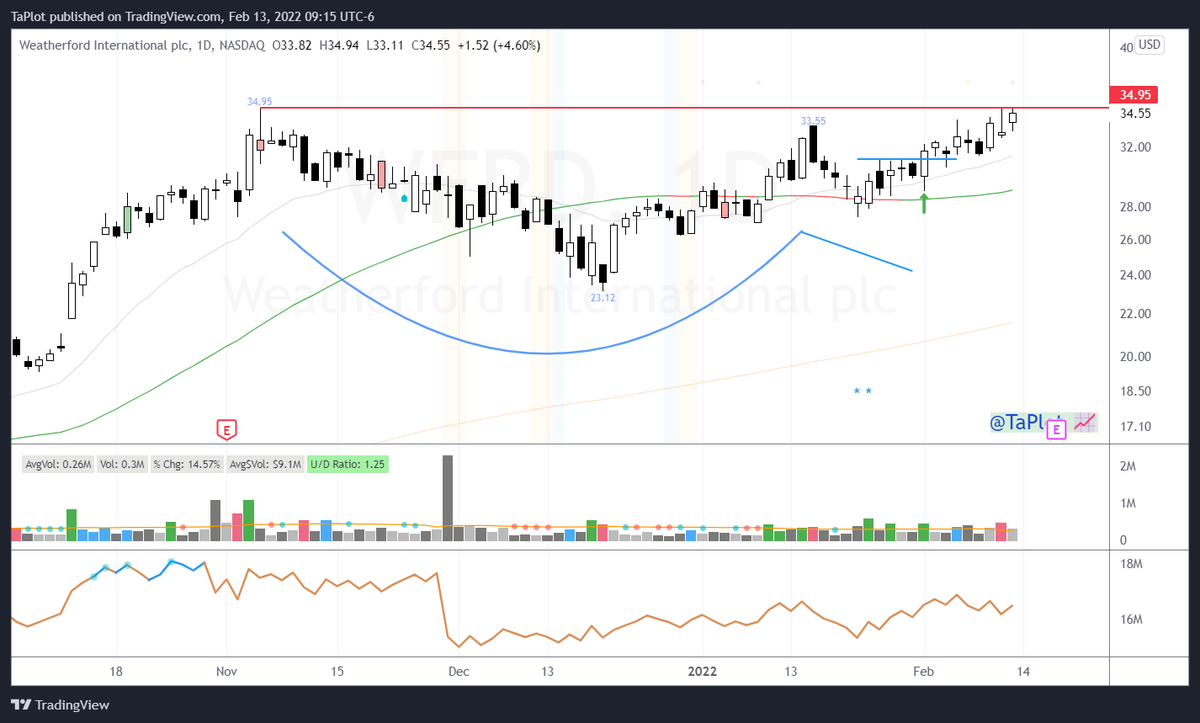Click the purple E earnings marker
This screenshot has height=723, width=1200.
tap(1056, 430)
